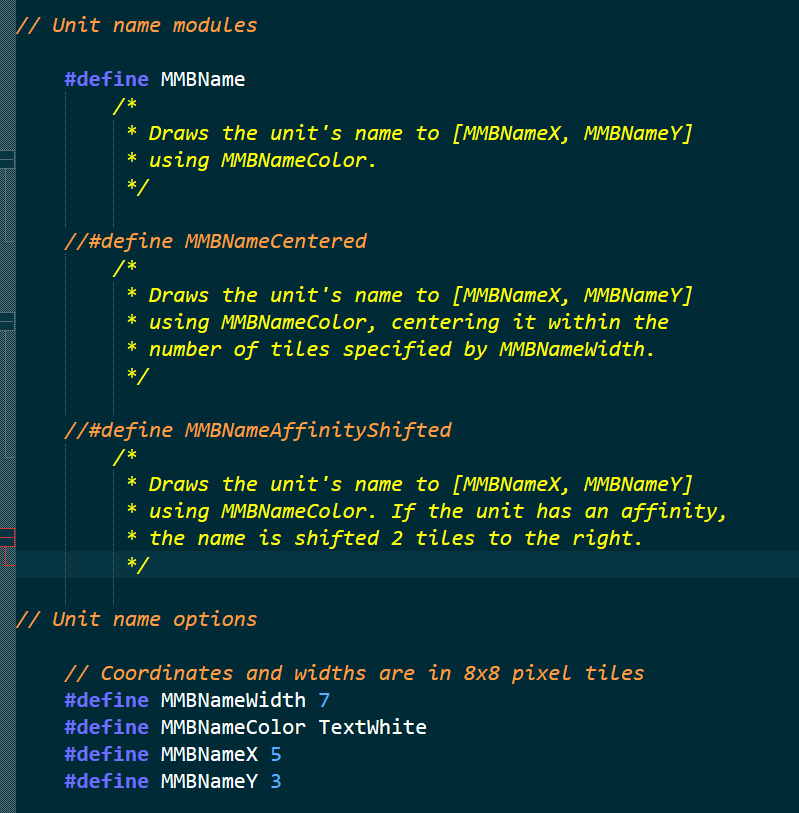Click the MMBNameX value 5

[x=276, y=754]
